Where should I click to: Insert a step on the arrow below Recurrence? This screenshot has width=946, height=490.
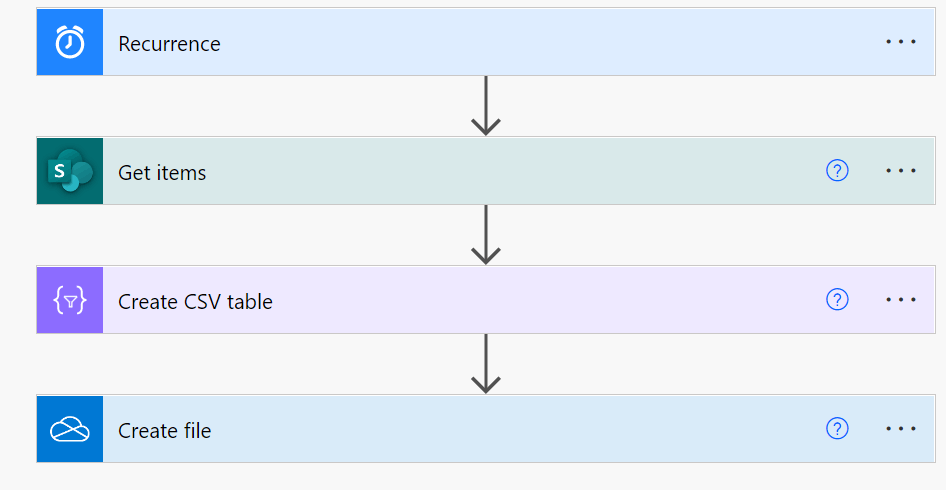click(x=486, y=106)
